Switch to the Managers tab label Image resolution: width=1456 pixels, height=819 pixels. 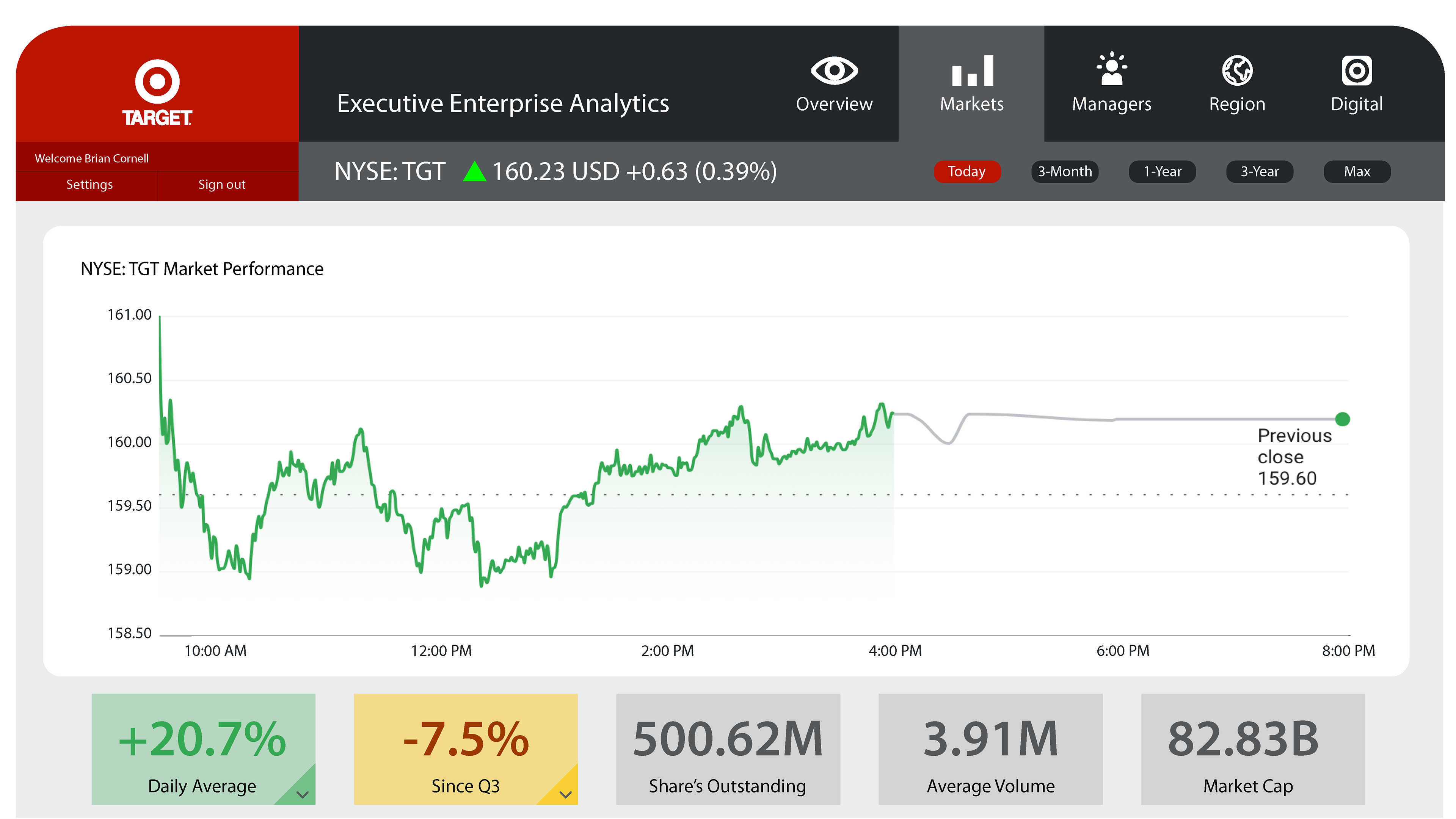tap(1112, 105)
